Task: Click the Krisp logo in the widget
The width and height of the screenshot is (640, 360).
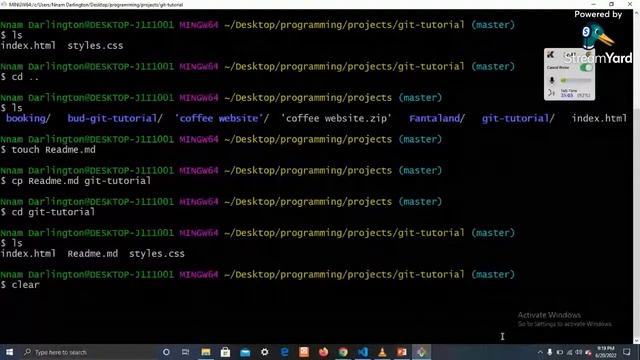Action: [551, 54]
